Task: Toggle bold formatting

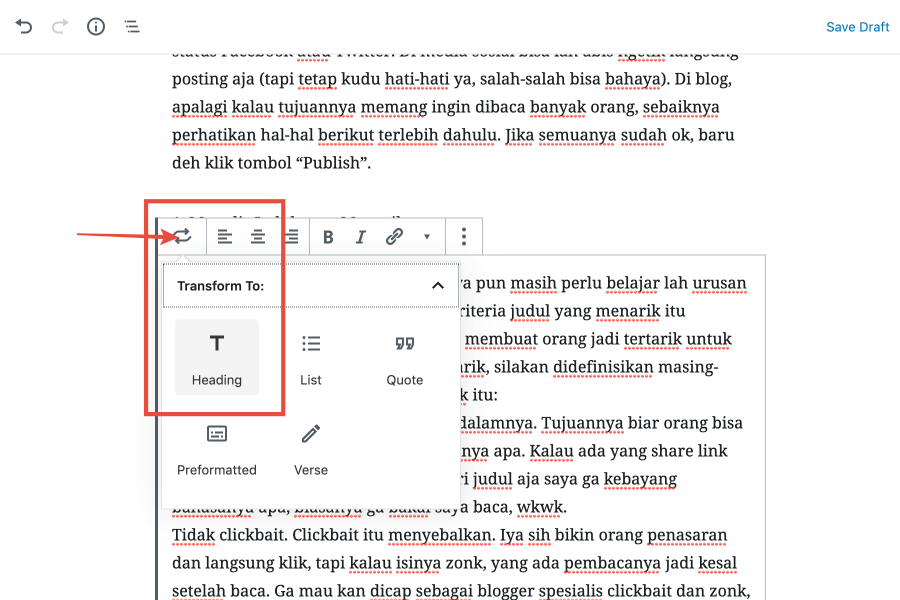Action: click(x=328, y=237)
